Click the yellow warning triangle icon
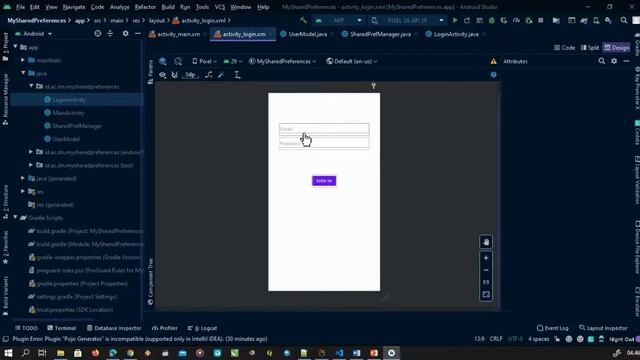 click(493, 61)
